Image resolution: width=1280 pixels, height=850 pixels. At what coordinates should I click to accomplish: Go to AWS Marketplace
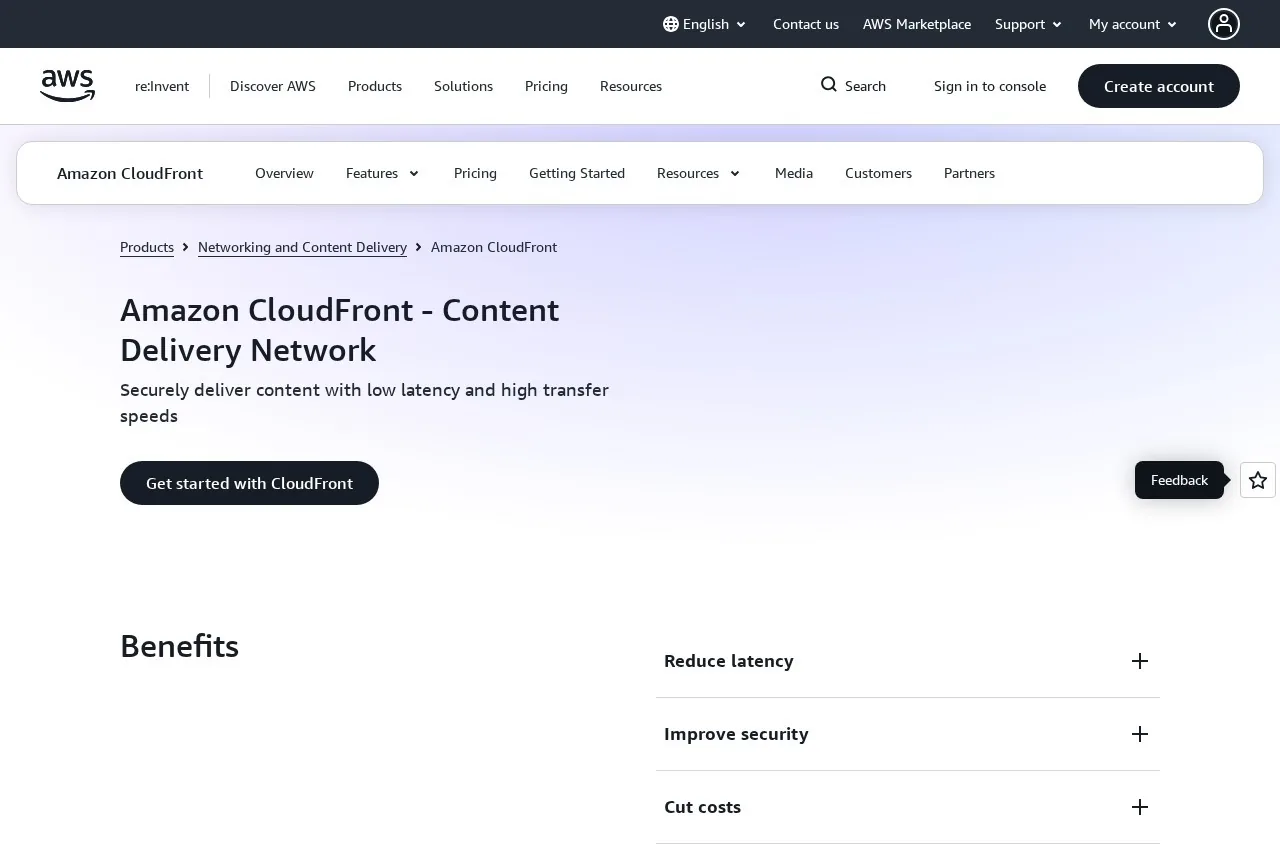(917, 24)
